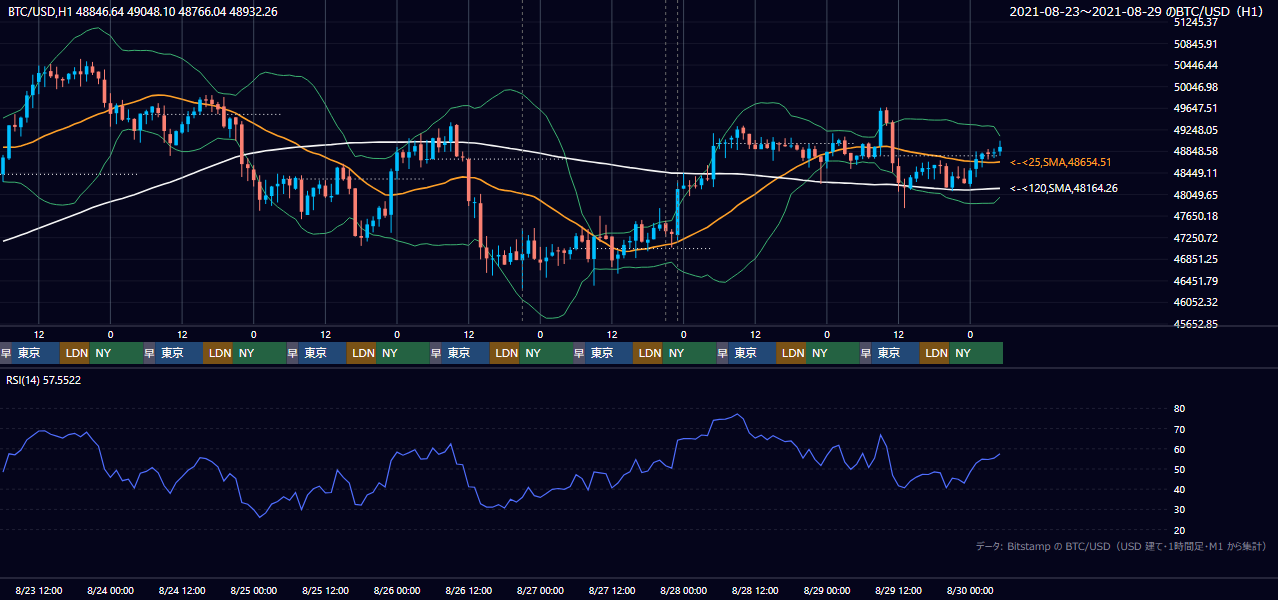Image resolution: width=1278 pixels, height=600 pixels.
Task: Click price axis label 50446.44
Action: coord(1195,65)
